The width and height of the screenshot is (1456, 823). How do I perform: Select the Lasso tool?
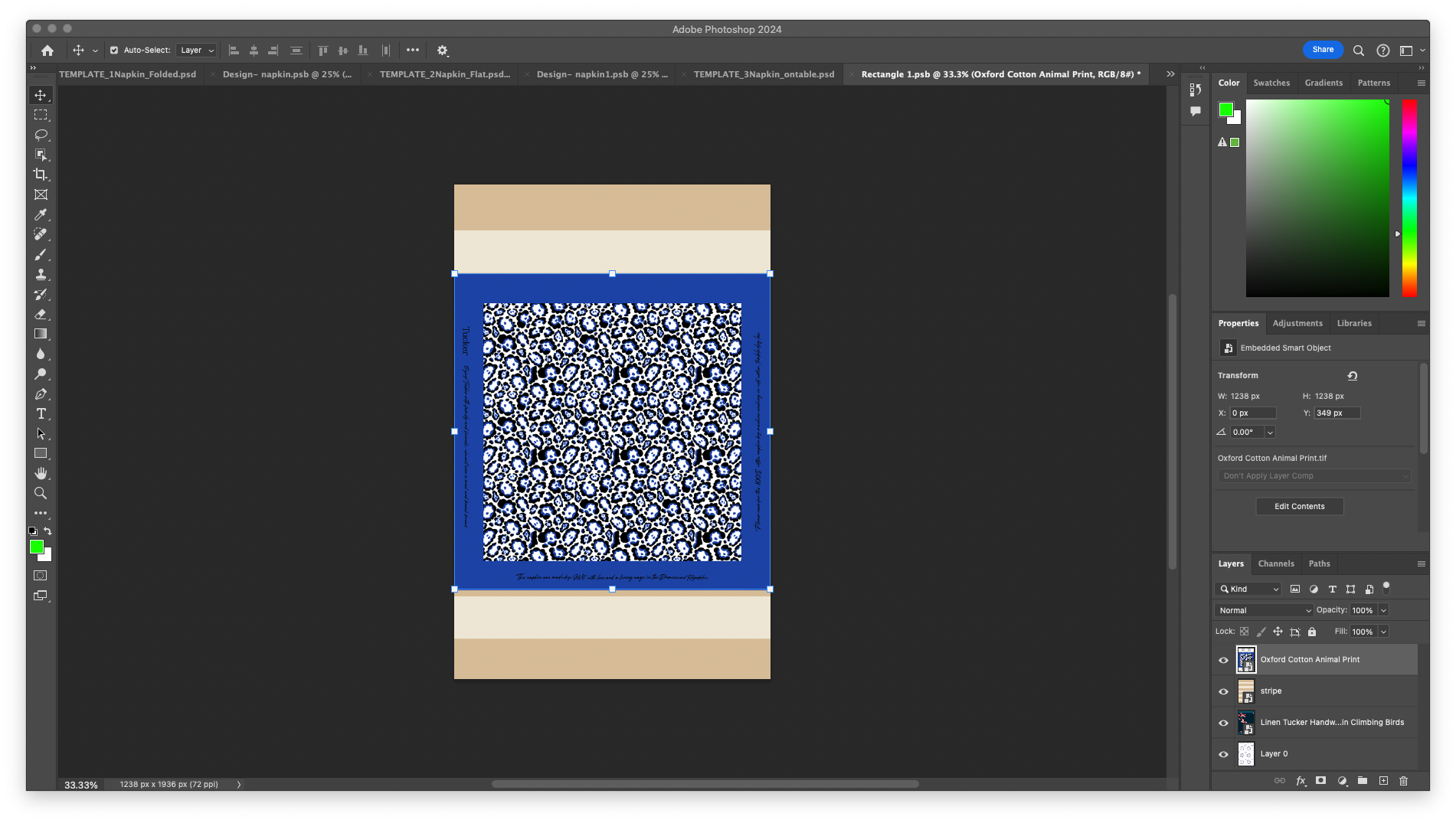41,135
